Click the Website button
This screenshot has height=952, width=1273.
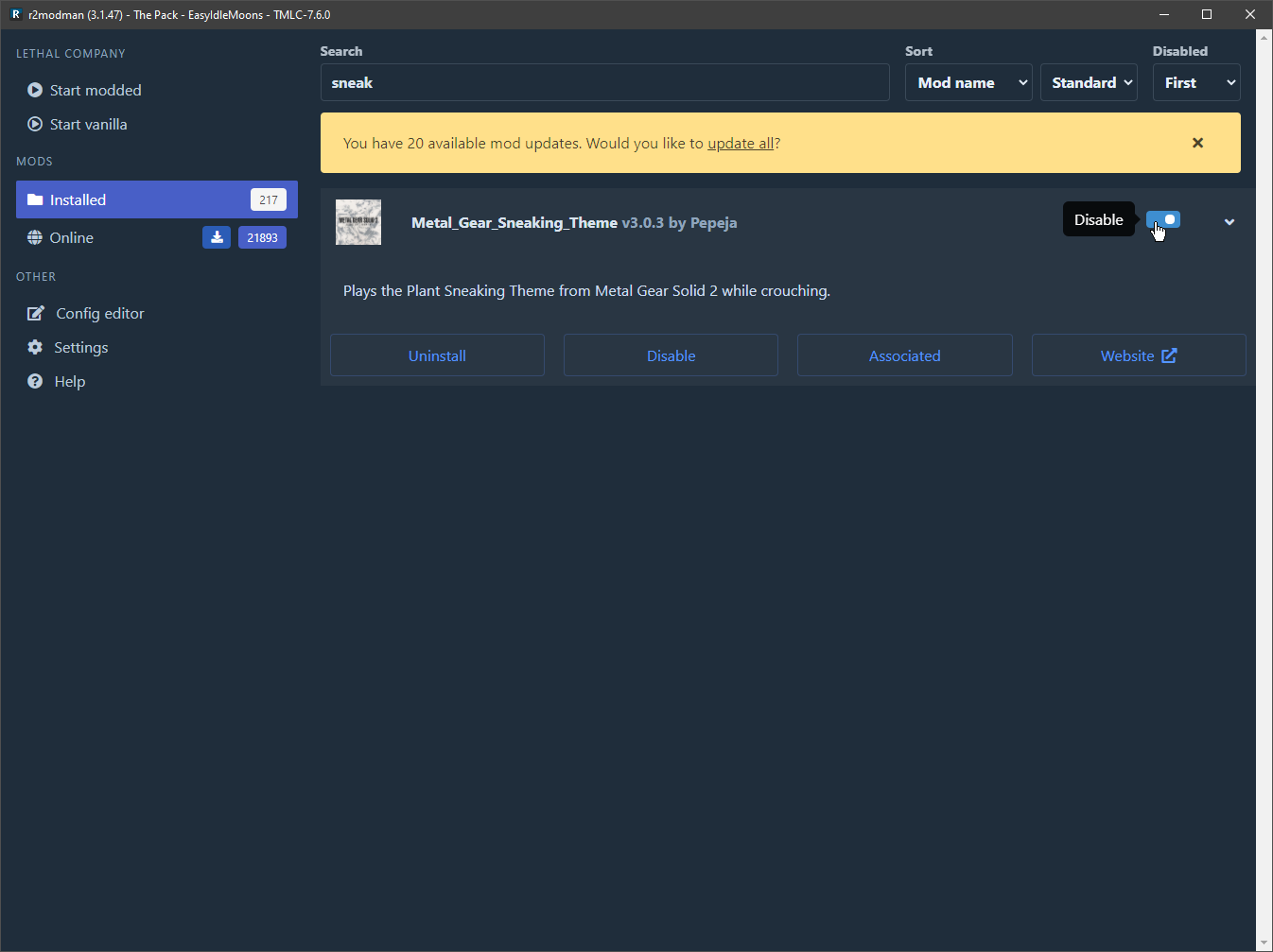[1139, 355]
